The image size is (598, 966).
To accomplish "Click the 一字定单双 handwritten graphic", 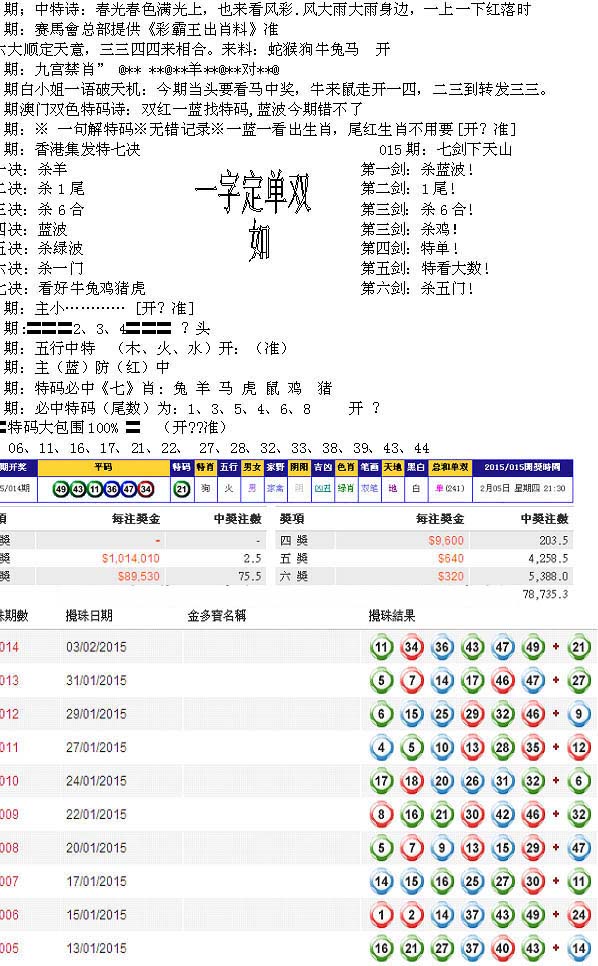I will click(254, 214).
